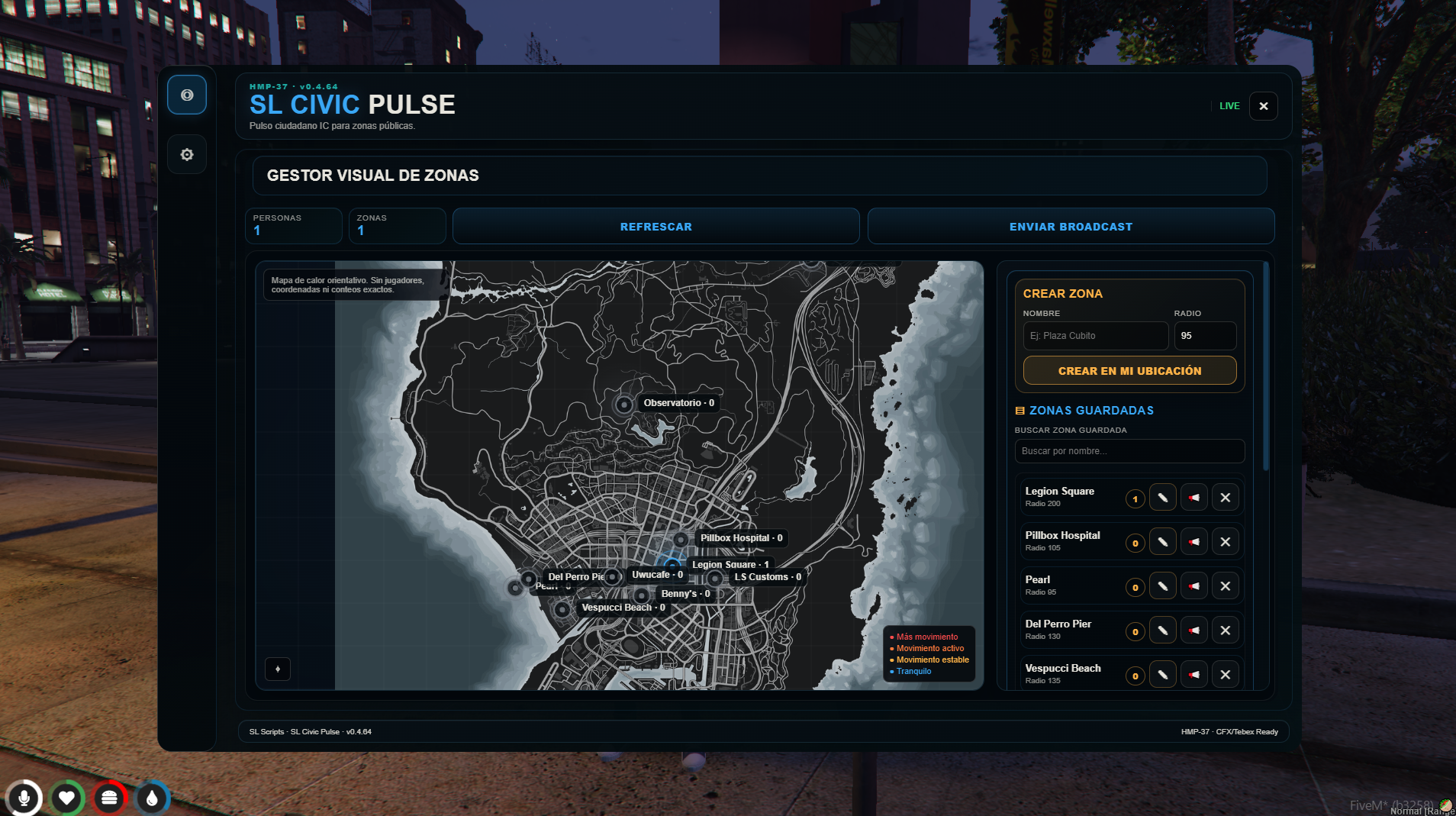Click the 'Movimiento estable' legend entry
The height and width of the screenshot is (816, 1456).
932,660
